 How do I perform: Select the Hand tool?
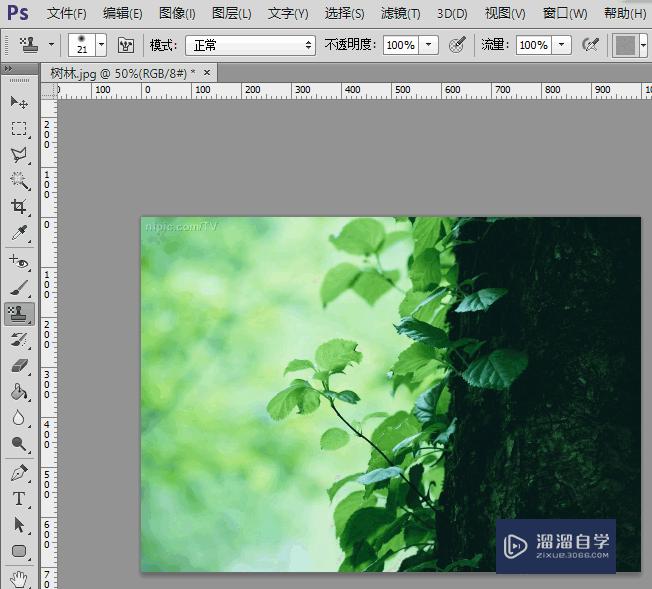[x=19, y=579]
